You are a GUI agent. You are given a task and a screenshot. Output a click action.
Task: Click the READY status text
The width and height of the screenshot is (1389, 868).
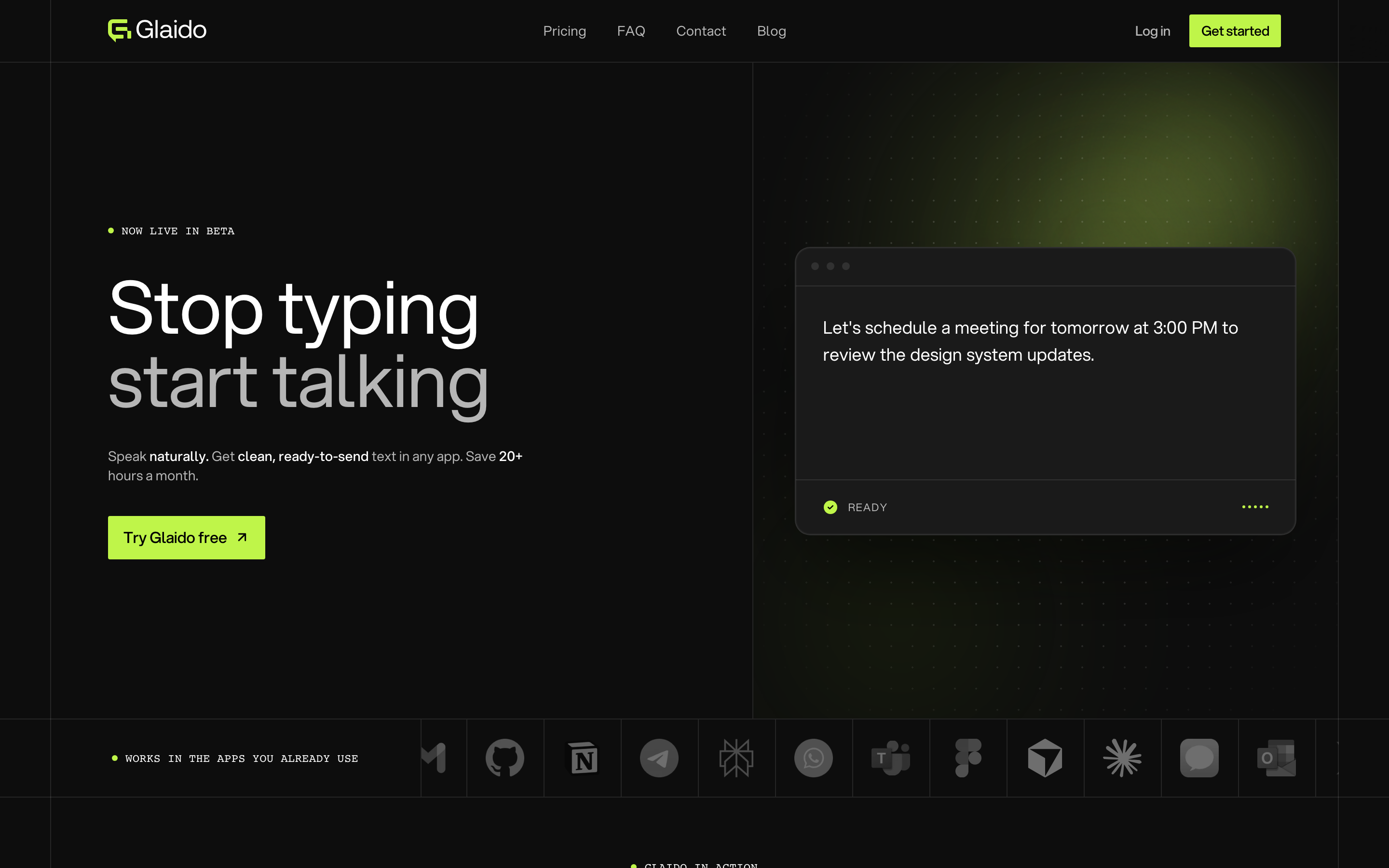(867, 507)
